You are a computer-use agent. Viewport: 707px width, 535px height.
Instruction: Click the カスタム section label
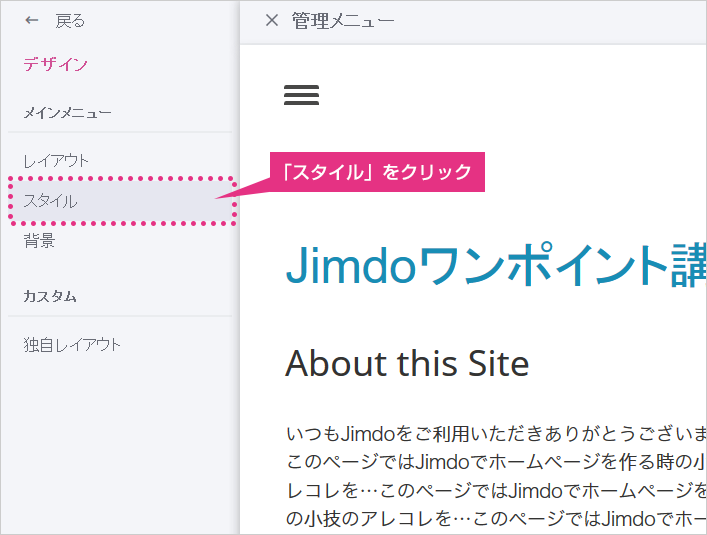click(50, 296)
